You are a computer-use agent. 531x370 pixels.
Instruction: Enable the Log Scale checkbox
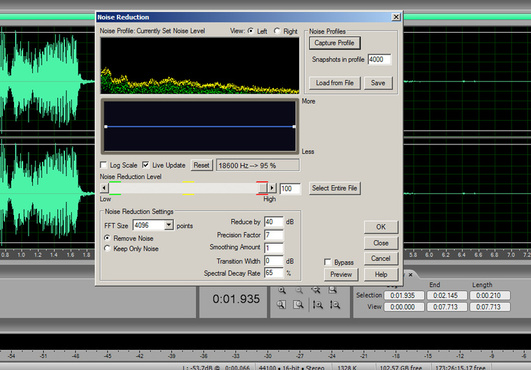click(103, 165)
